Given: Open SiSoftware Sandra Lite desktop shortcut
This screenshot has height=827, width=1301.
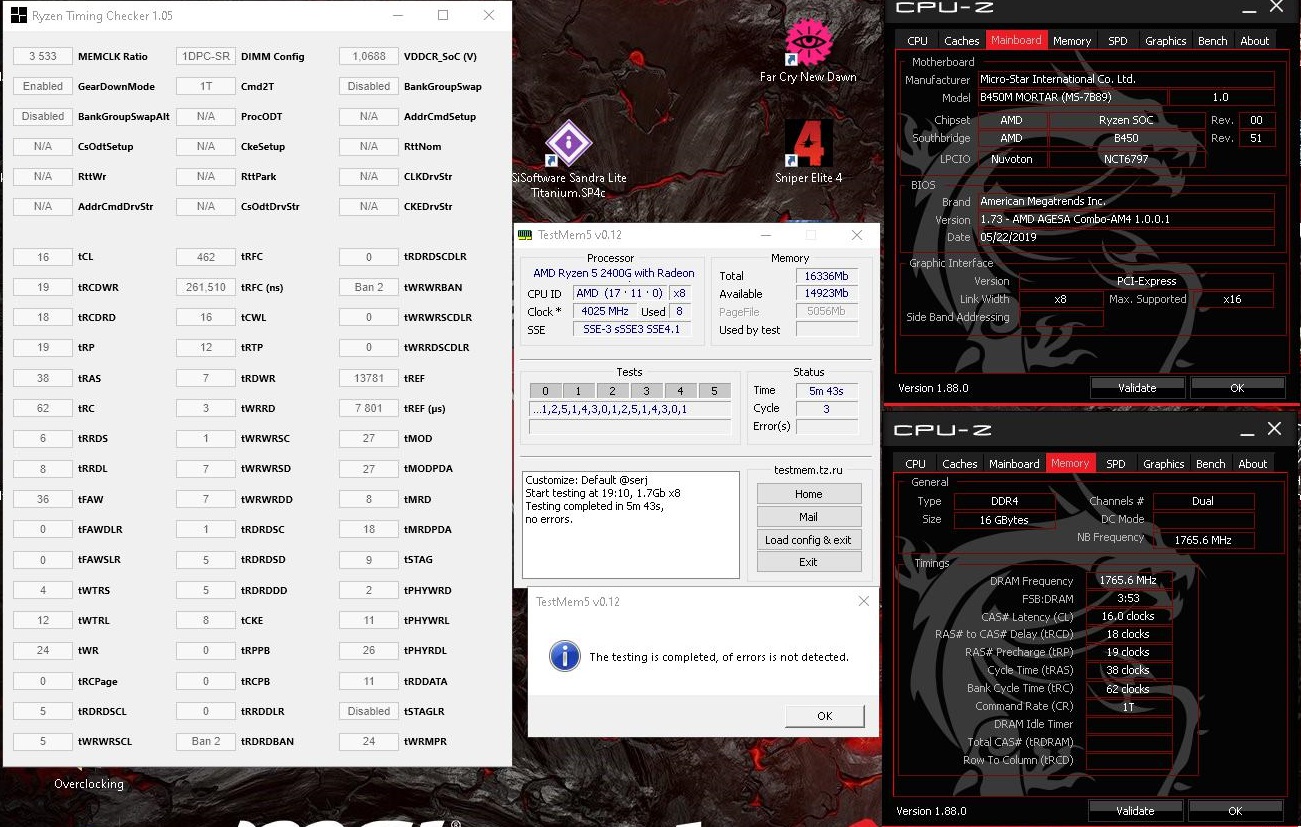Looking at the screenshot, I should pyautogui.click(x=568, y=158).
